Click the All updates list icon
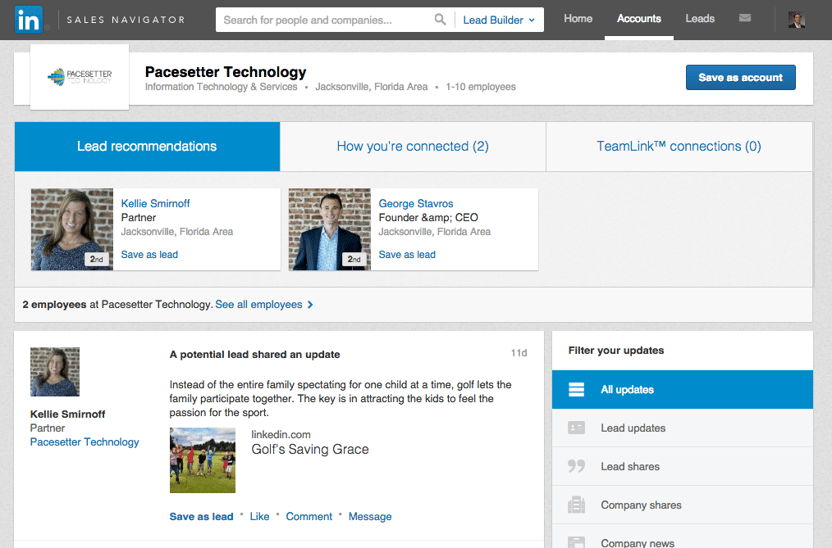This screenshot has width=832, height=548. pos(576,389)
